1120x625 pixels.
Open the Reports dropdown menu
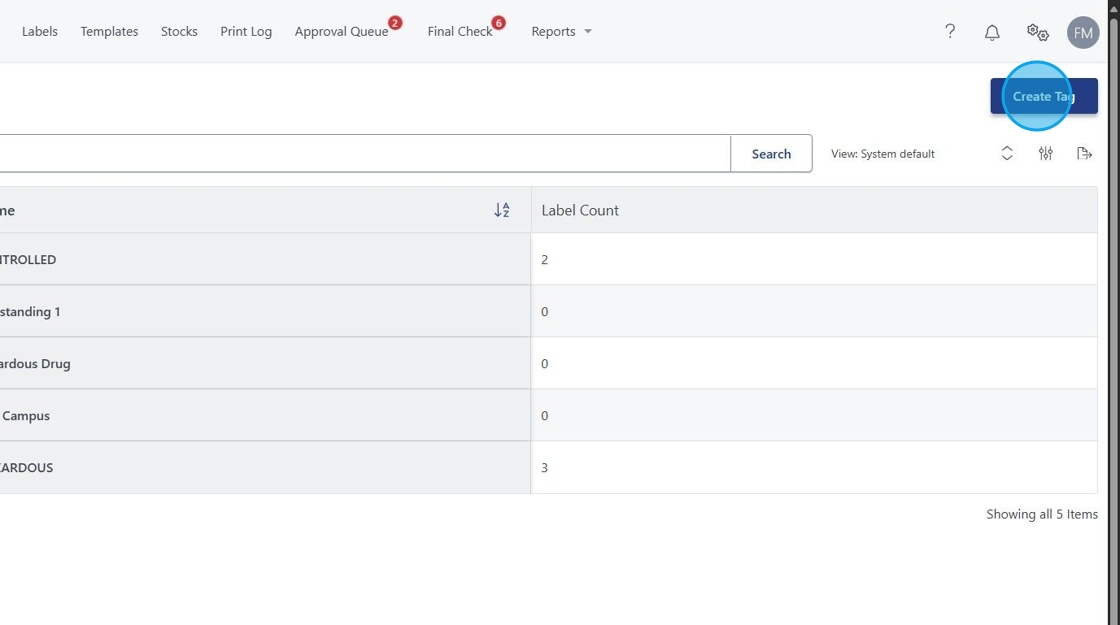pyautogui.click(x=561, y=31)
